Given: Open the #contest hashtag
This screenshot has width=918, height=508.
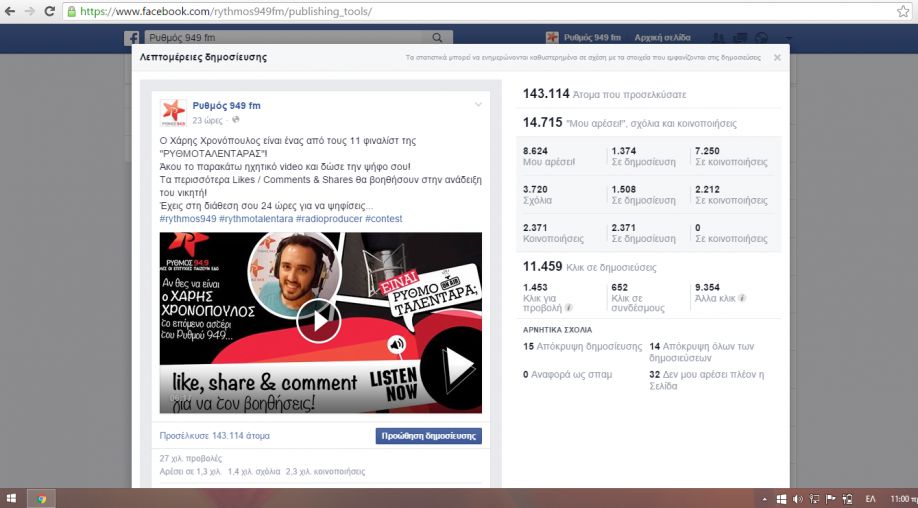Looking at the screenshot, I should 383,218.
